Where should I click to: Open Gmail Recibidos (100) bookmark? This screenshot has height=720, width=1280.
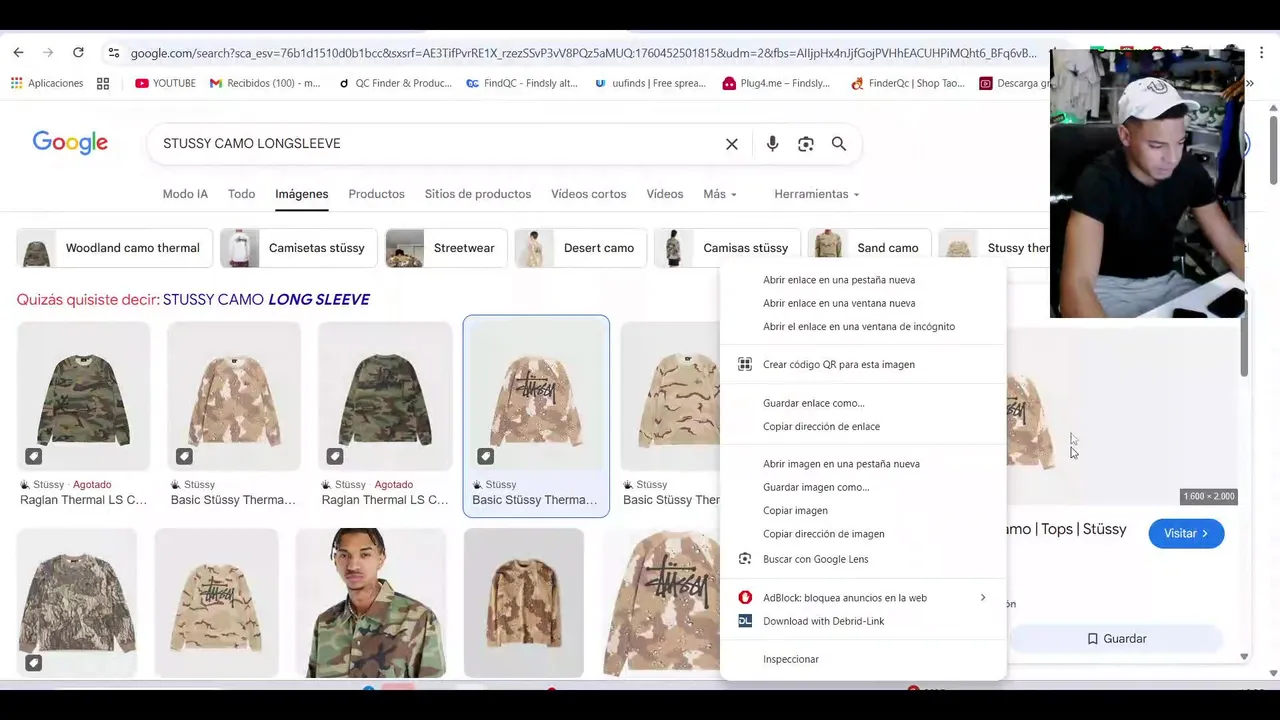(x=265, y=83)
